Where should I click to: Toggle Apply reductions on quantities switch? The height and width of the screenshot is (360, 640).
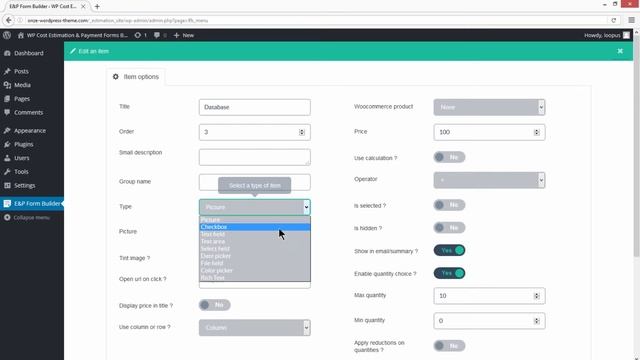coord(449,346)
